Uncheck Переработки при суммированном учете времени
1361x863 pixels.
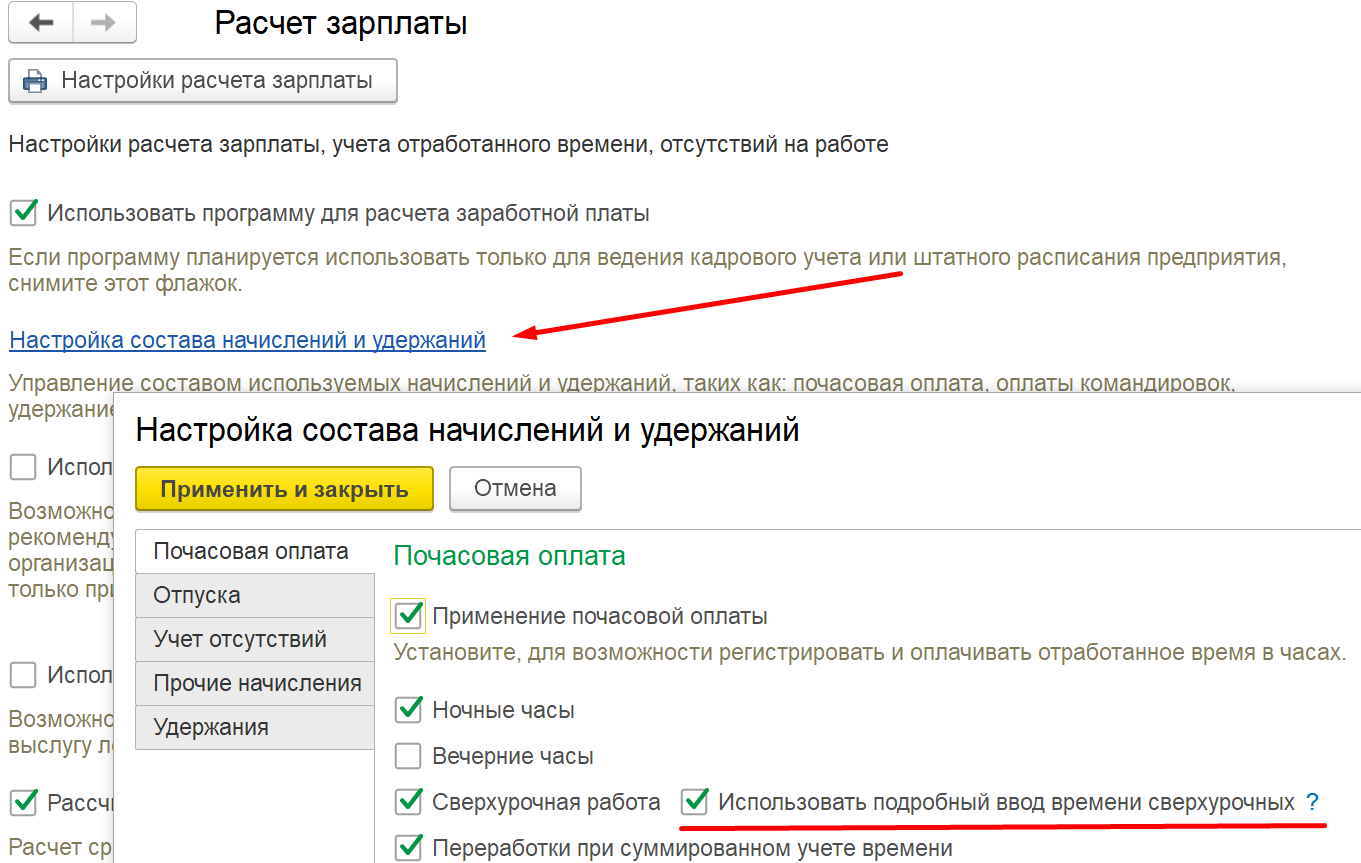point(408,848)
